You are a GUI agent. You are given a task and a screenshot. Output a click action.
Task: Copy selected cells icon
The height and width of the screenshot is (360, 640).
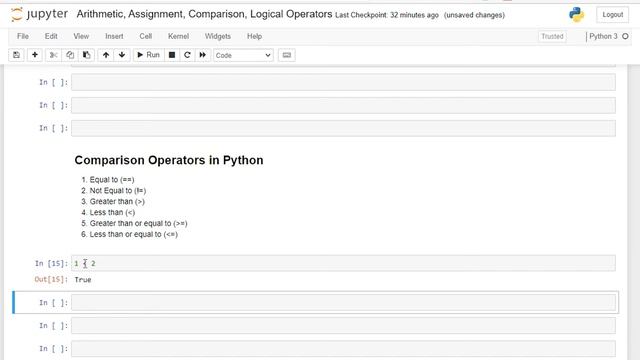pyautogui.click(x=70, y=55)
